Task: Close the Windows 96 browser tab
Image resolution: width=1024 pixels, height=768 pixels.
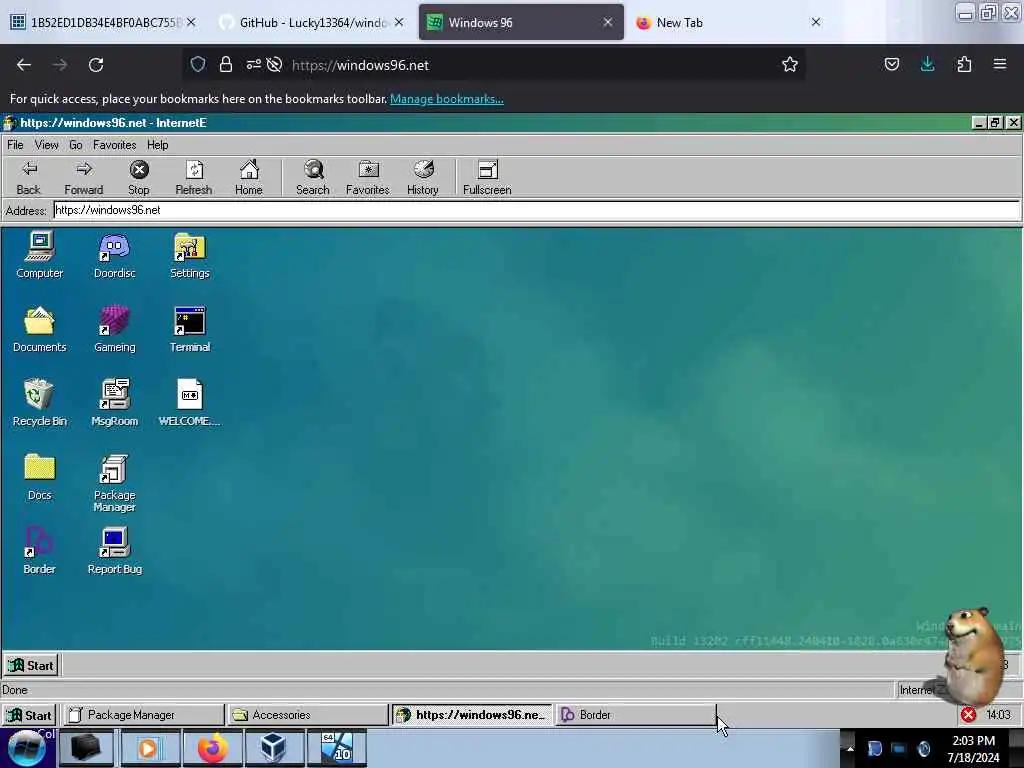Action: pyautogui.click(x=608, y=22)
